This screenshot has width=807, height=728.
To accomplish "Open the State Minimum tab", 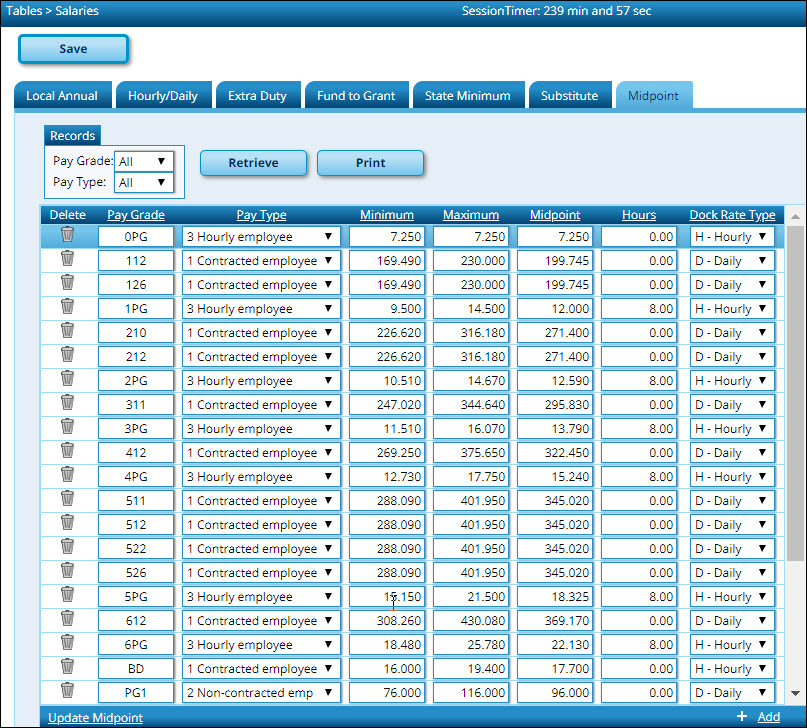I will coord(467,96).
